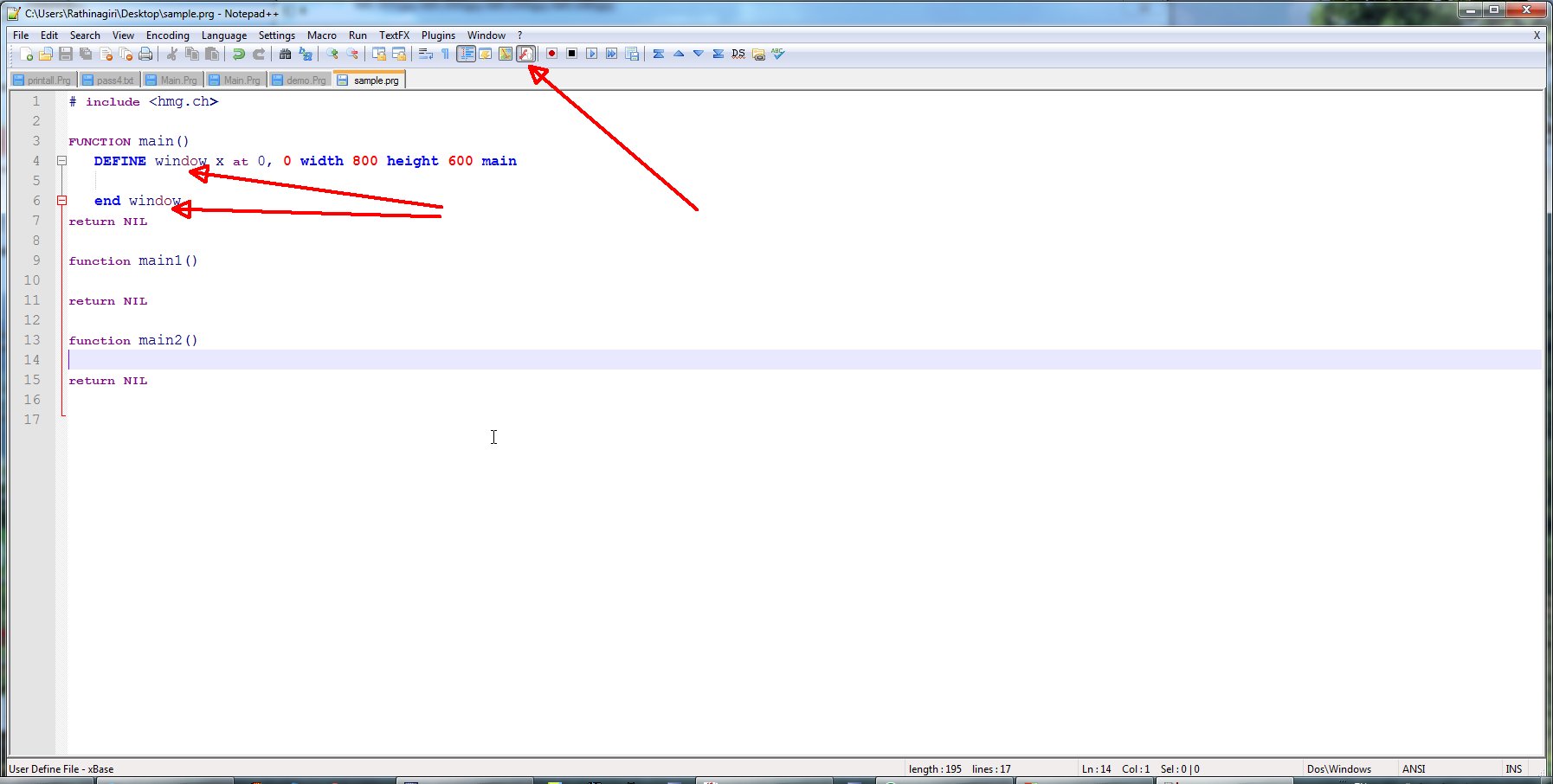Click line number 9 in the margin
This screenshot has height=784, width=1553.
[36, 260]
